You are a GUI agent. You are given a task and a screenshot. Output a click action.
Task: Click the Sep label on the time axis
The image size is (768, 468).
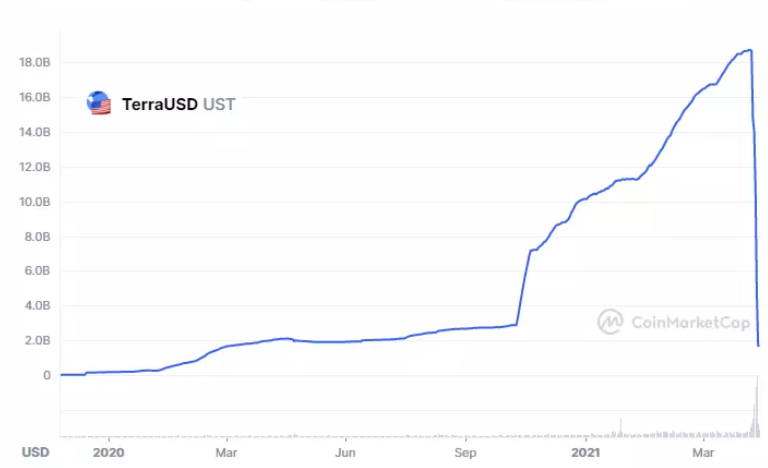coord(466,451)
